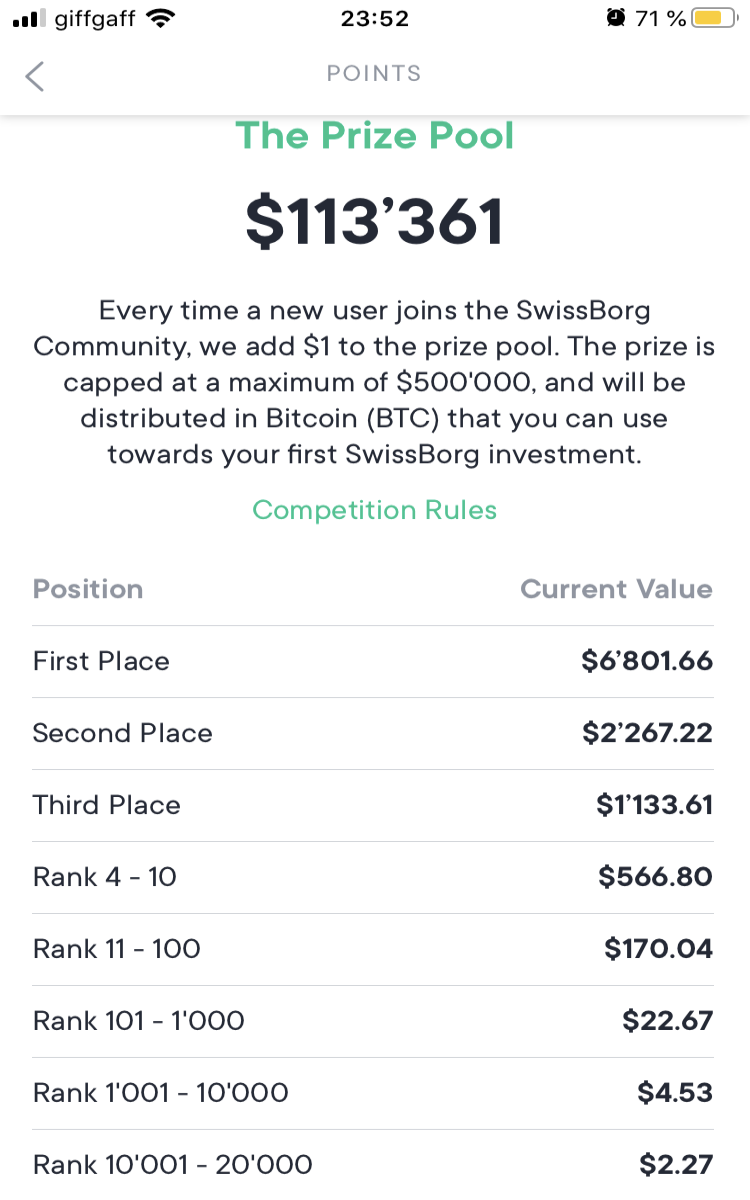Image resolution: width=750 pixels, height=1200 pixels.
Task: Tap the alarm clock status icon
Action: [x=614, y=18]
